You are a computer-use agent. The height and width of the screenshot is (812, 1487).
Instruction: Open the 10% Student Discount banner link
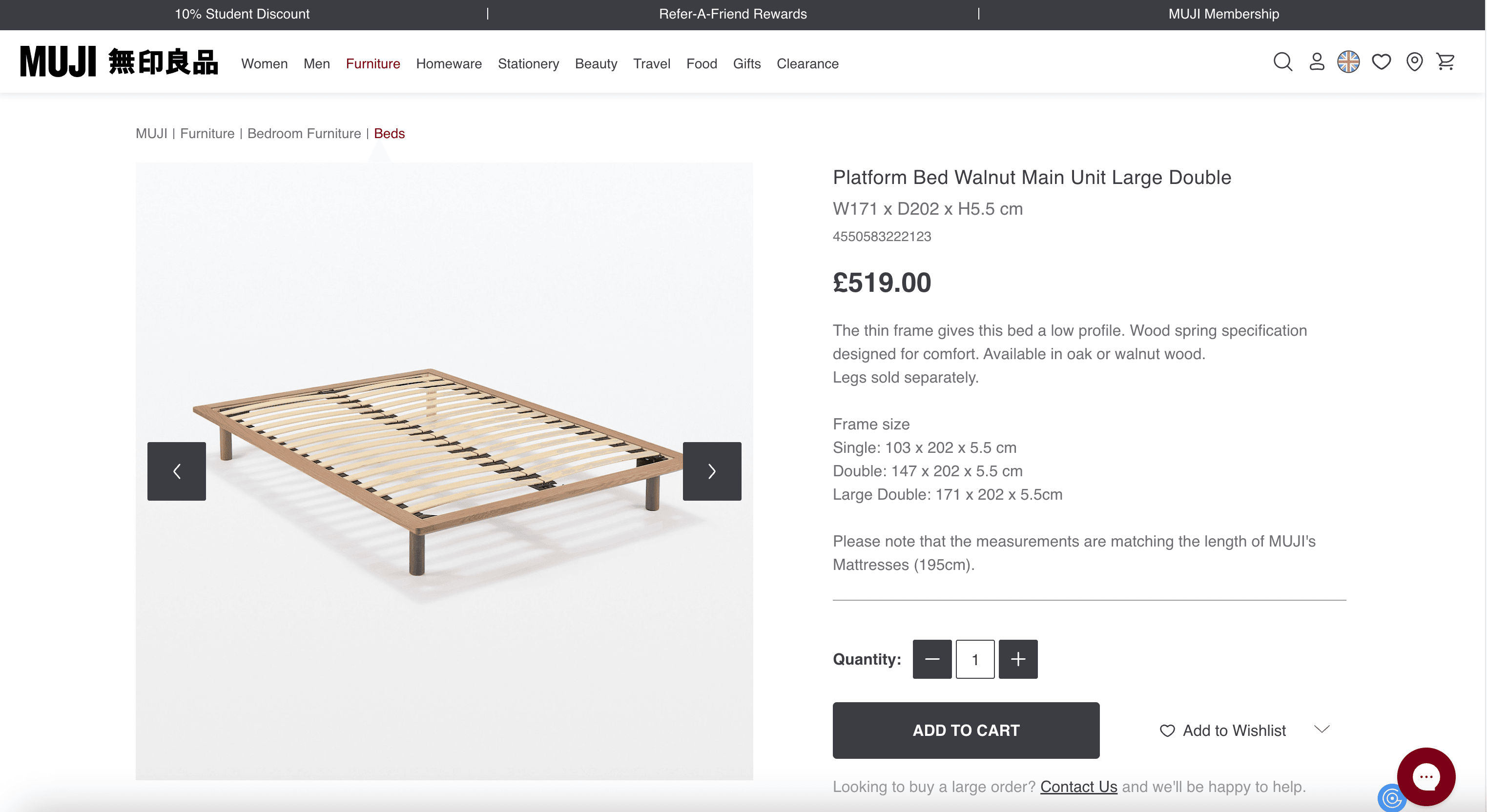click(242, 14)
